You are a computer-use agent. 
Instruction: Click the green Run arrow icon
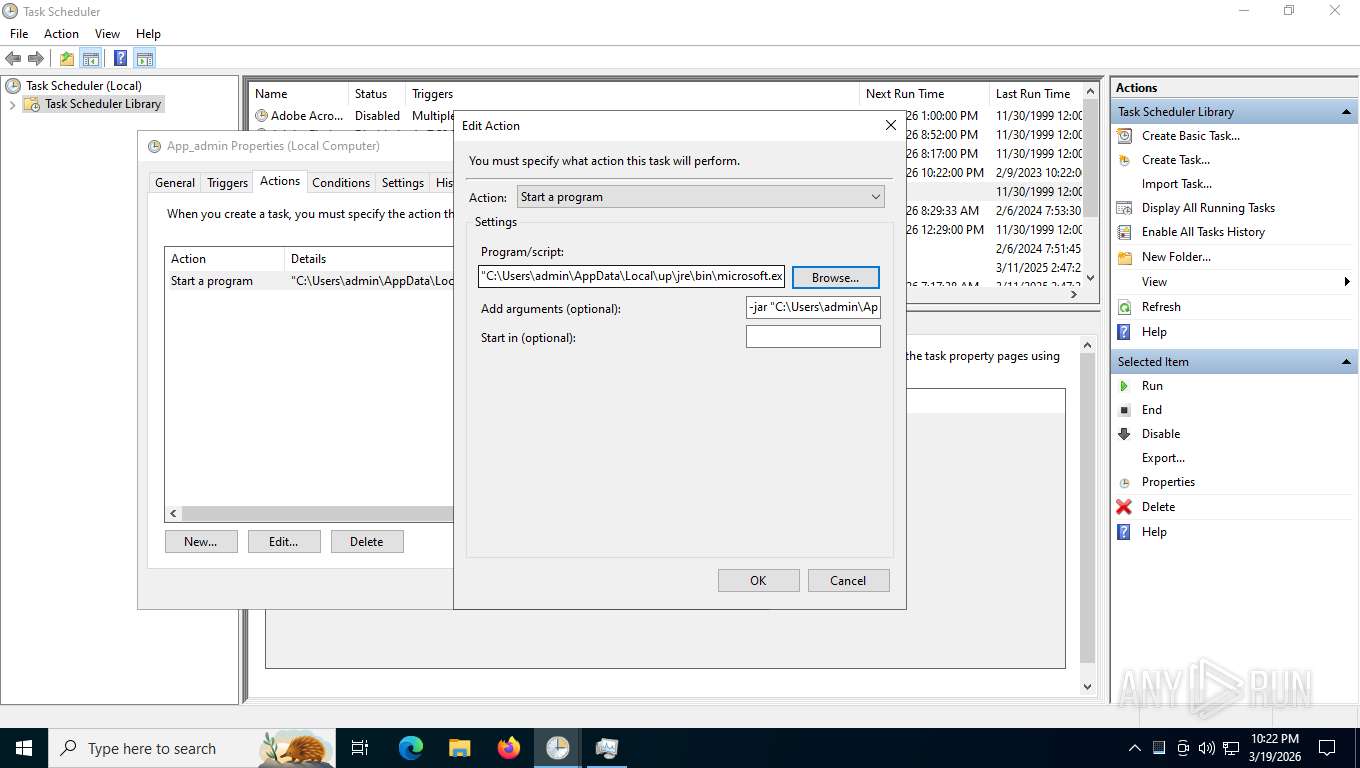click(1125, 386)
